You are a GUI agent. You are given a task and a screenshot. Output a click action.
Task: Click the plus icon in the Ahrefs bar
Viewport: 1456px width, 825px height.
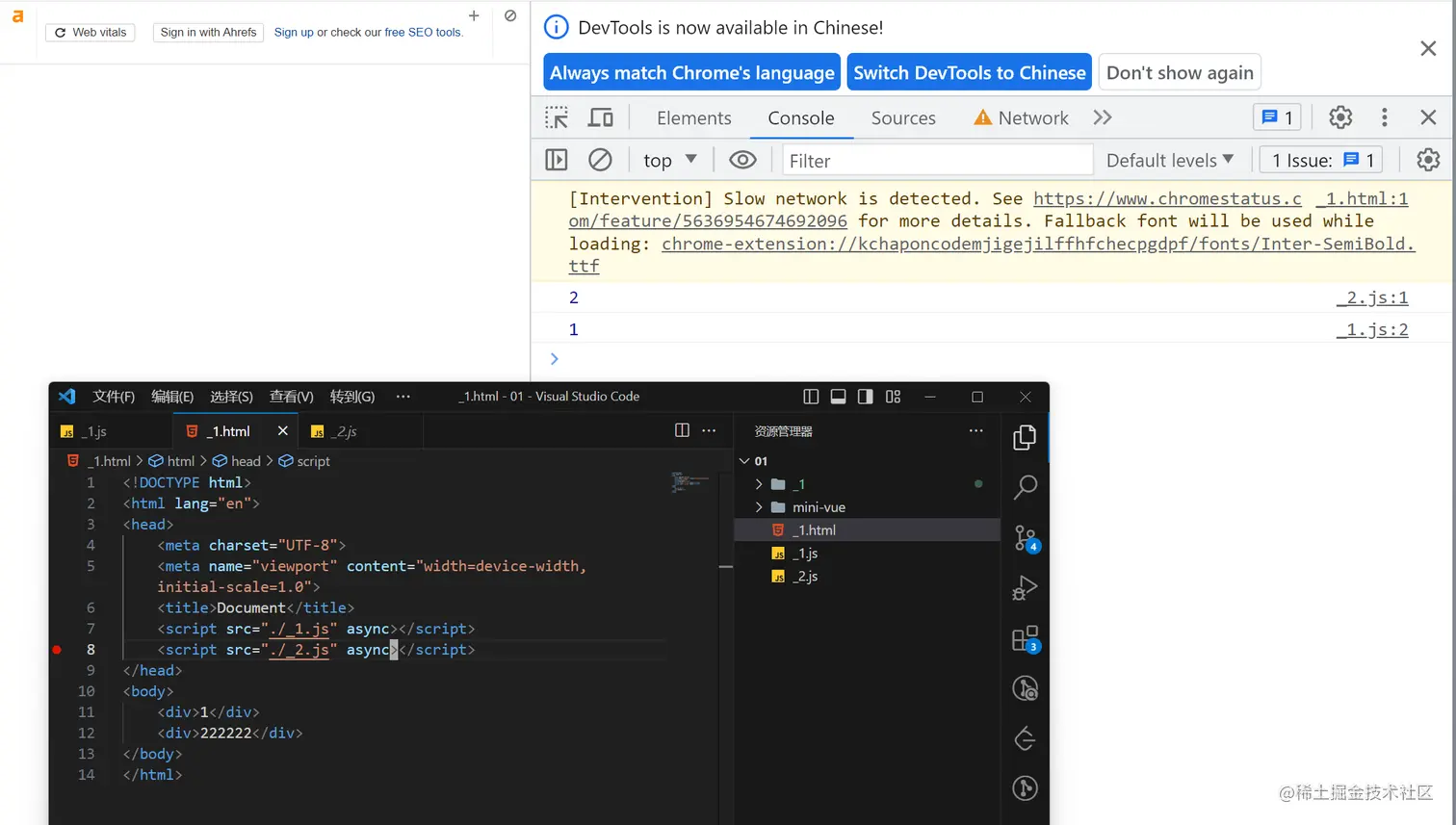click(474, 15)
